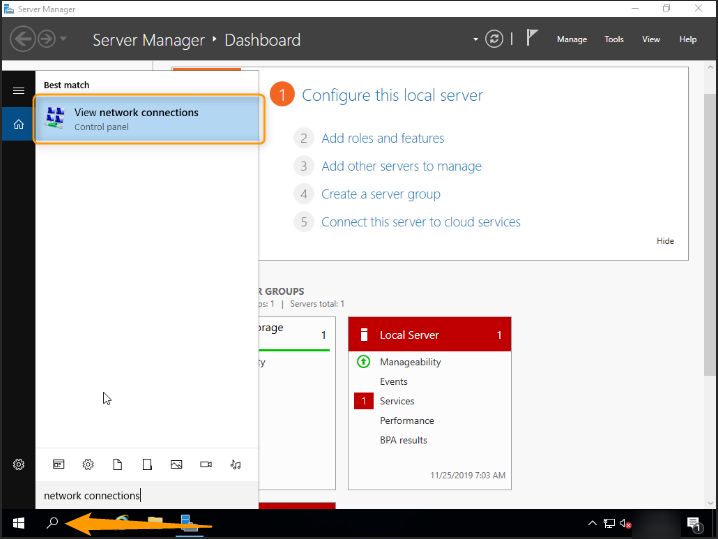The width and height of the screenshot is (718, 539).
Task: Filter search results by Music icon
Action: click(x=236, y=465)
